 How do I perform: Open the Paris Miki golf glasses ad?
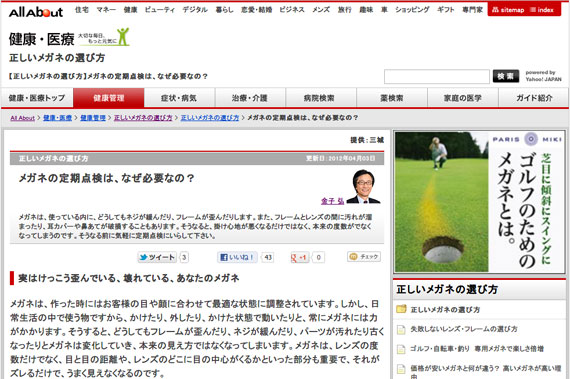(479, 202)
